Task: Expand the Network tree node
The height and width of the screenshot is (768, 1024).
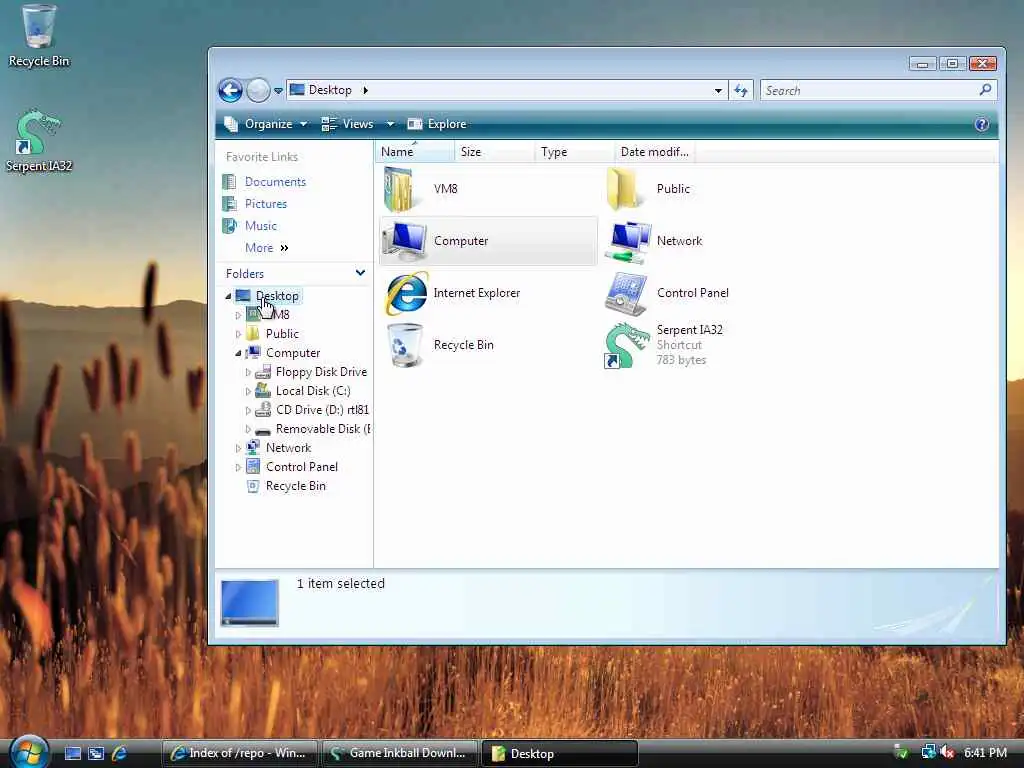Action: (238, 449)
